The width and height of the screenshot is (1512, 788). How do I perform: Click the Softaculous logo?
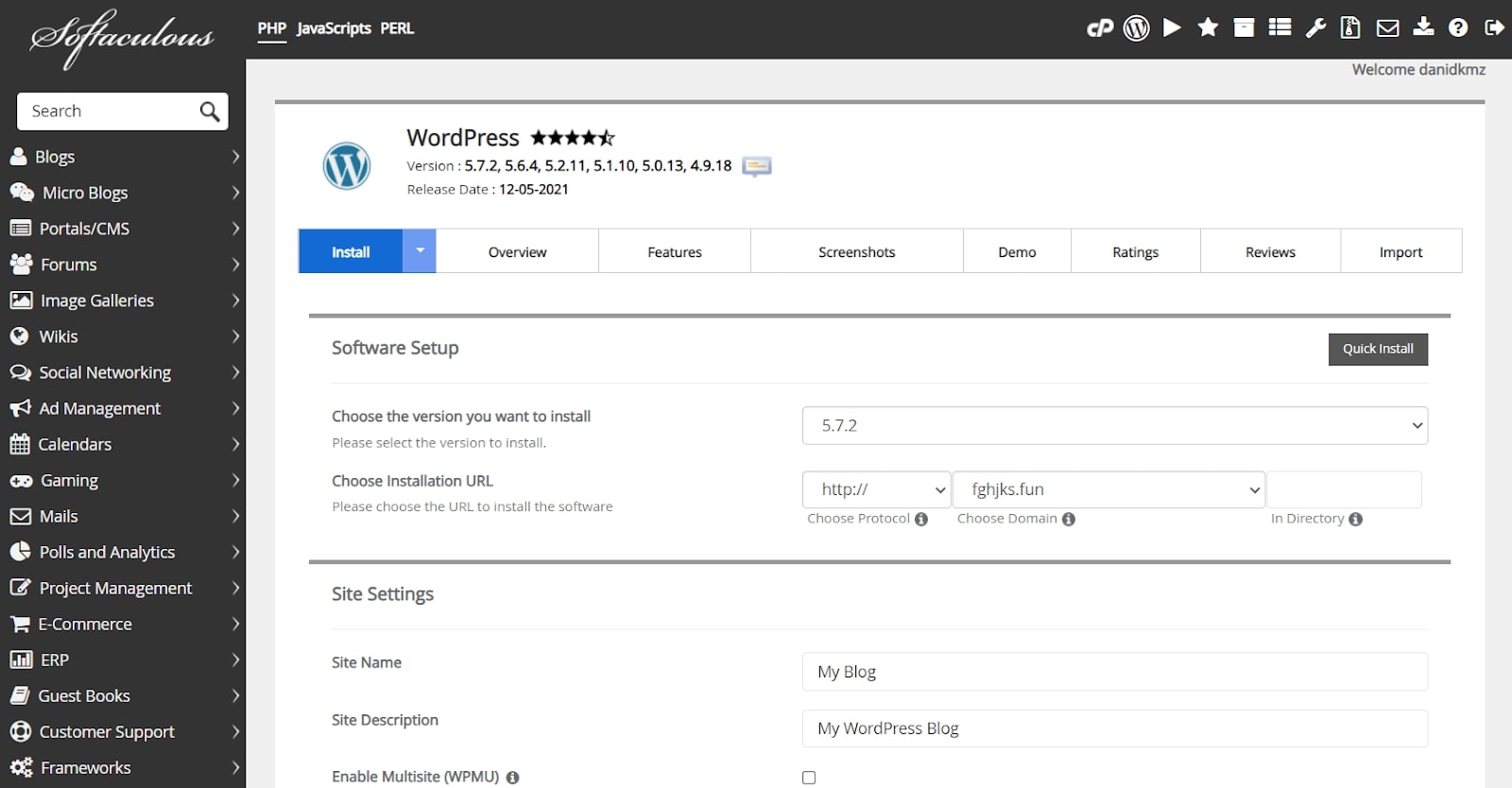tap(122, 38)
